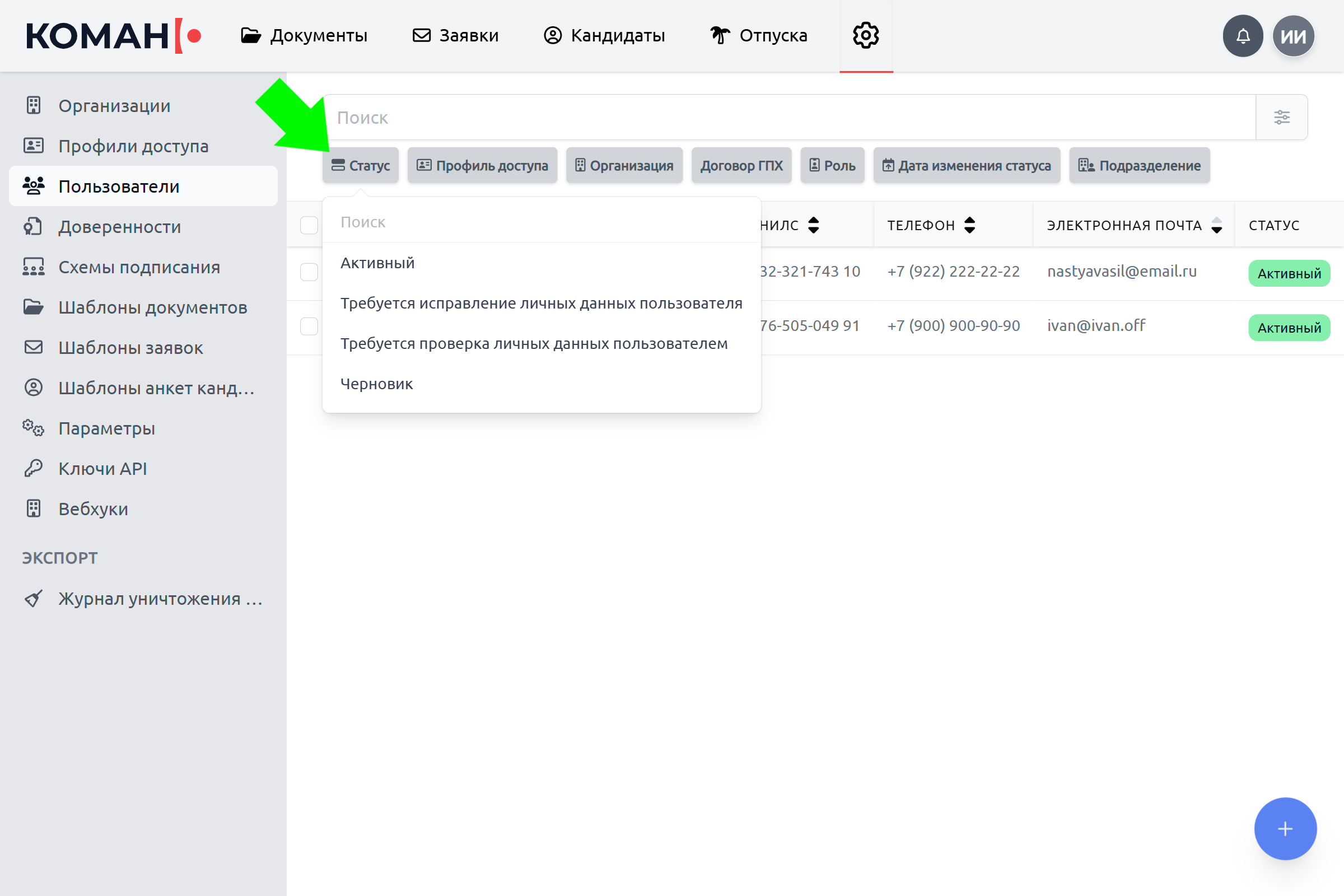1344x896 pixels.
Task: Select Черновик status option
Action: click(x=376, y=384)
